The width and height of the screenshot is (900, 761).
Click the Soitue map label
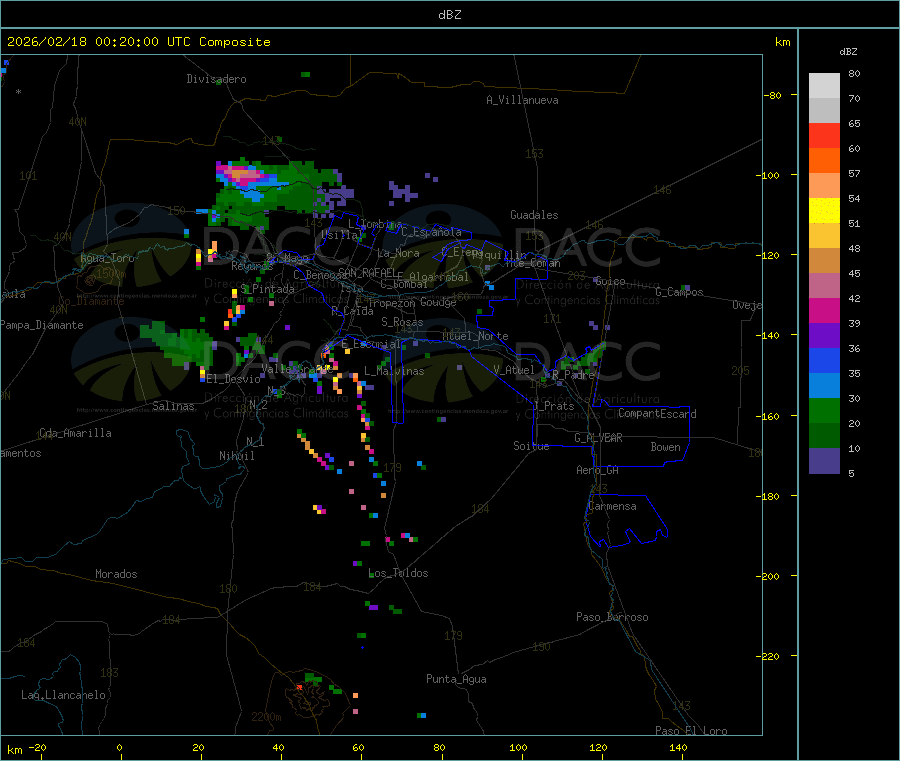532,446
